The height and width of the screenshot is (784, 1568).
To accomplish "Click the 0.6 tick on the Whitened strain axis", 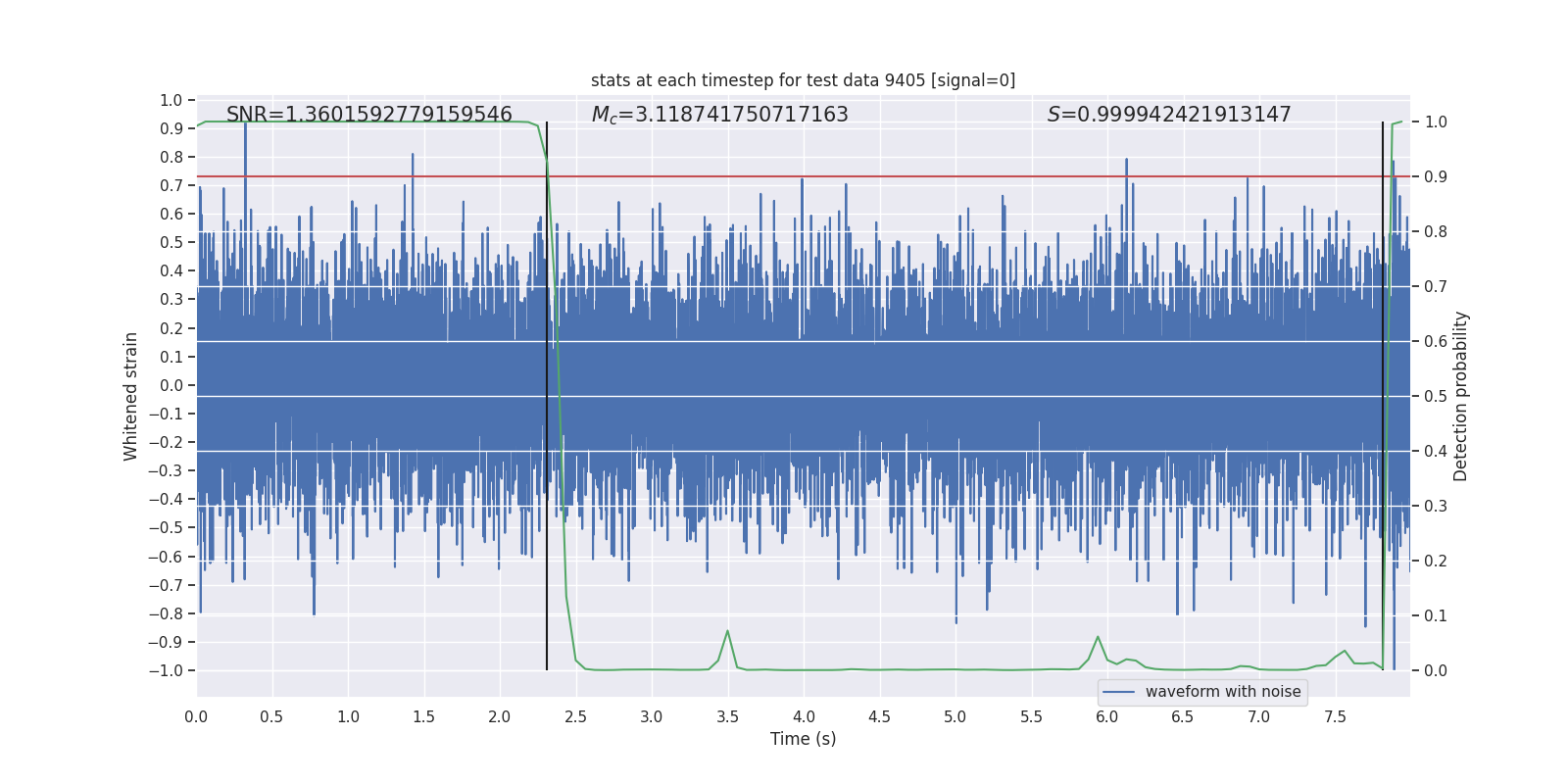I will [171, 214].
